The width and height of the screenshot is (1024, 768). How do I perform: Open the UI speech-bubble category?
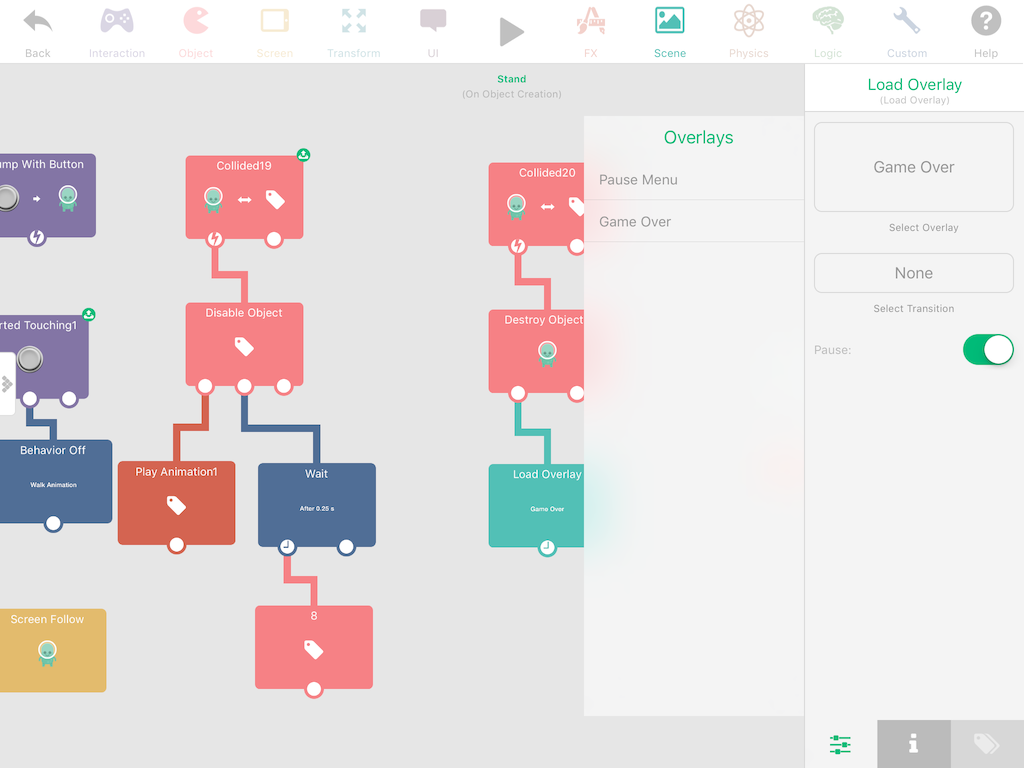click(433, 33)
